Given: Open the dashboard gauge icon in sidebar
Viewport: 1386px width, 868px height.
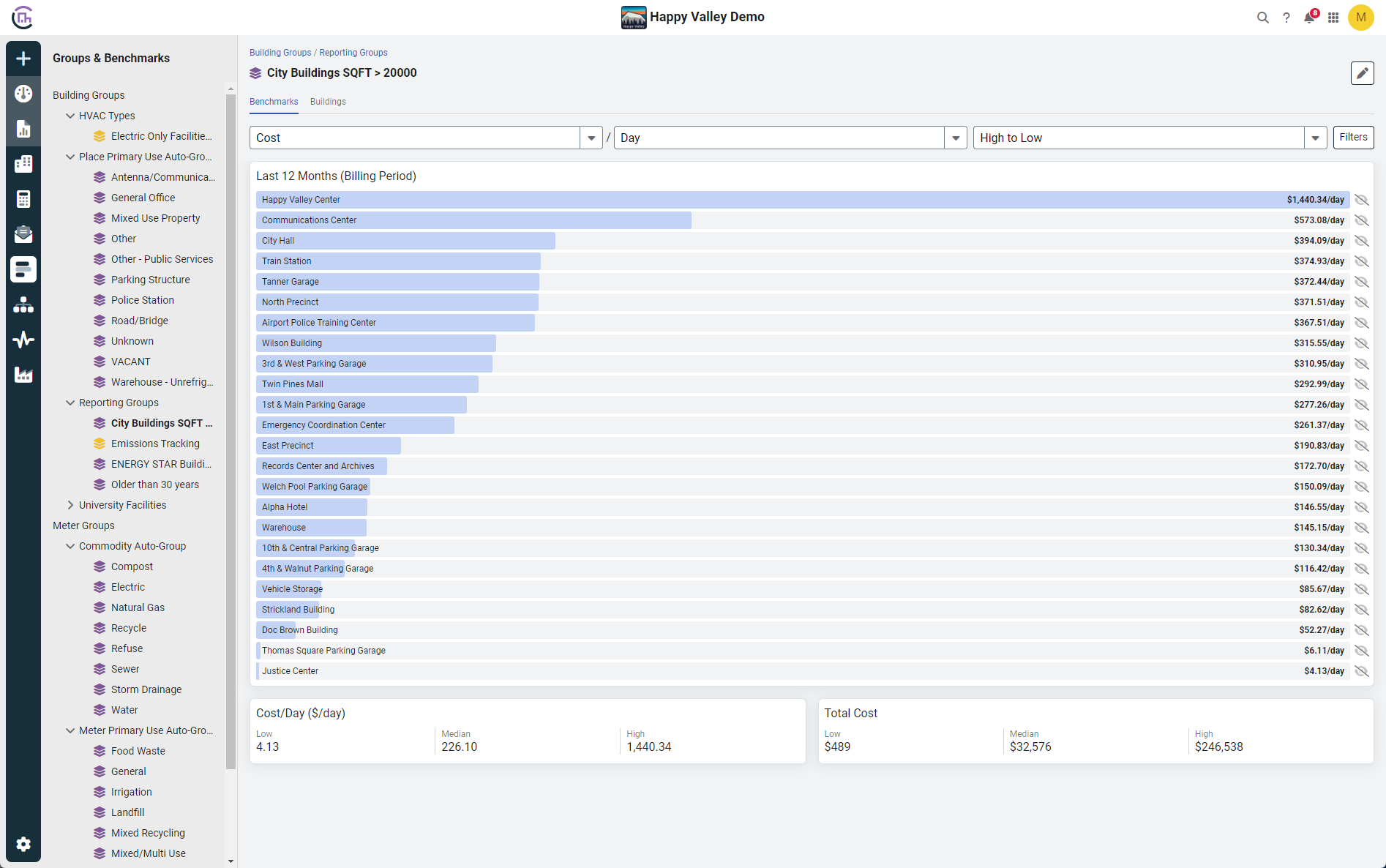Looking at the screenshot, I should click(23, 94).
